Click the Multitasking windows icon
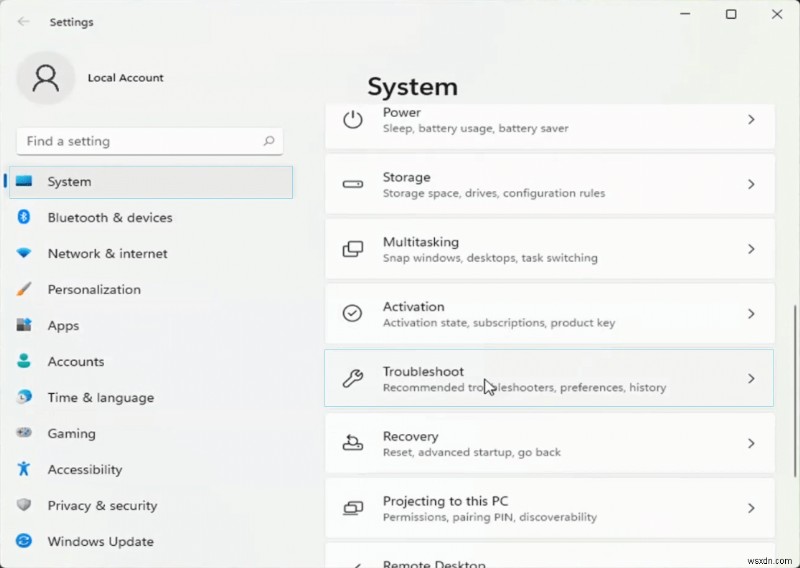 click(352, 249)
